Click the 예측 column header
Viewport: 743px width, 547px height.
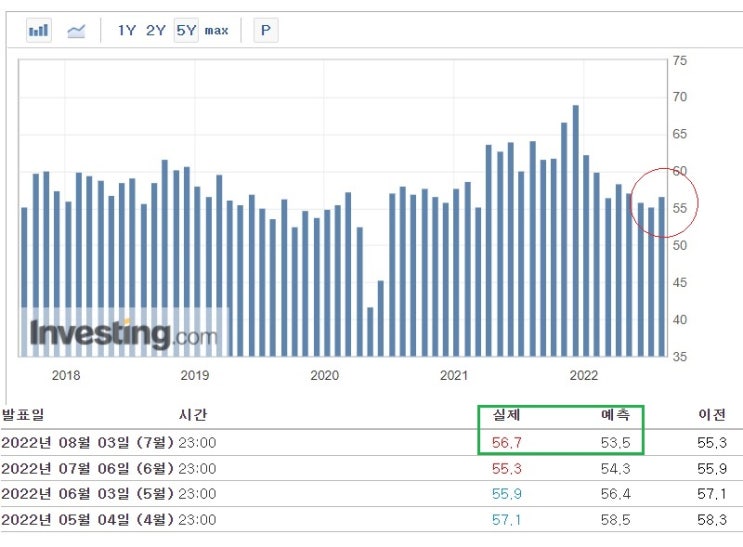click(x=616, y=415)
